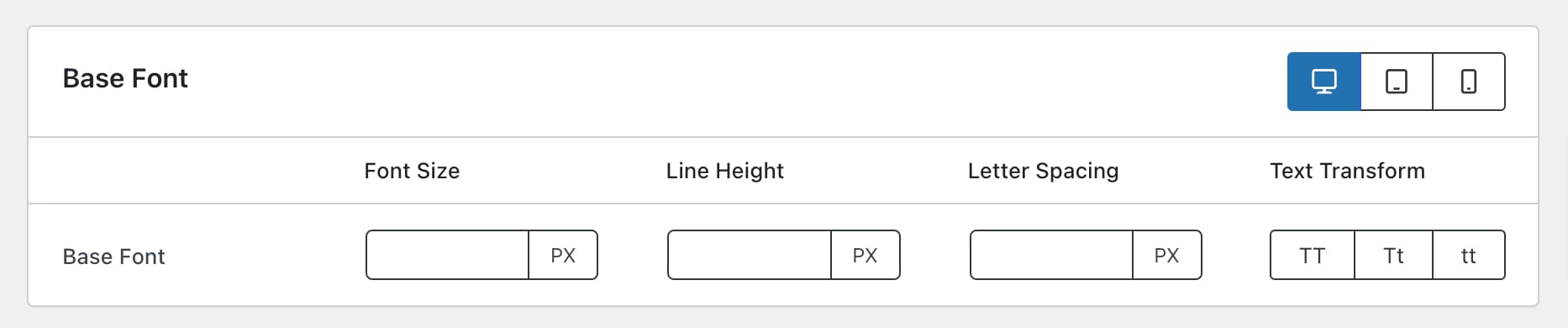The height and width of the screenshot is (328, 1568).
Task: Open Font Size PX unit selector
Action: tap(563, 255)
